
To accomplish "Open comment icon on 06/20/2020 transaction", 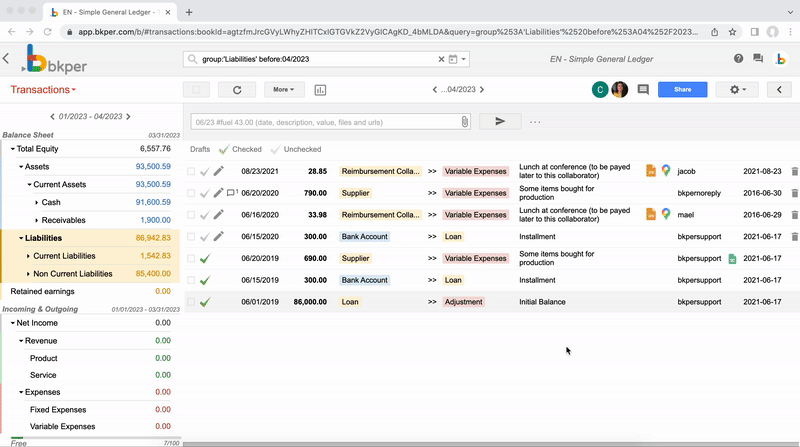I will point(231,192).
